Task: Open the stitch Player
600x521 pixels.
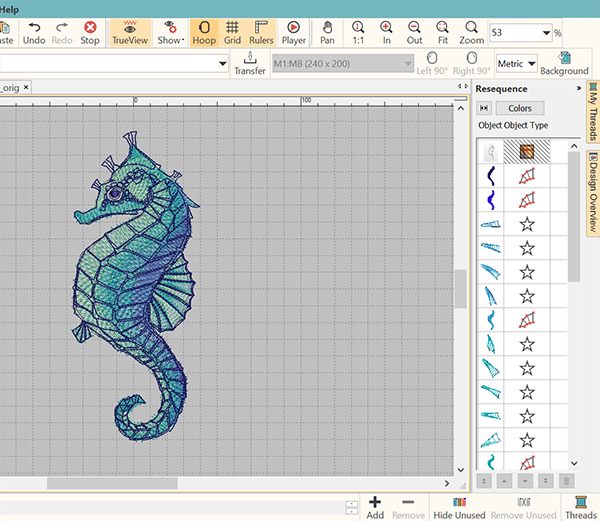Action: coord(294,31)
